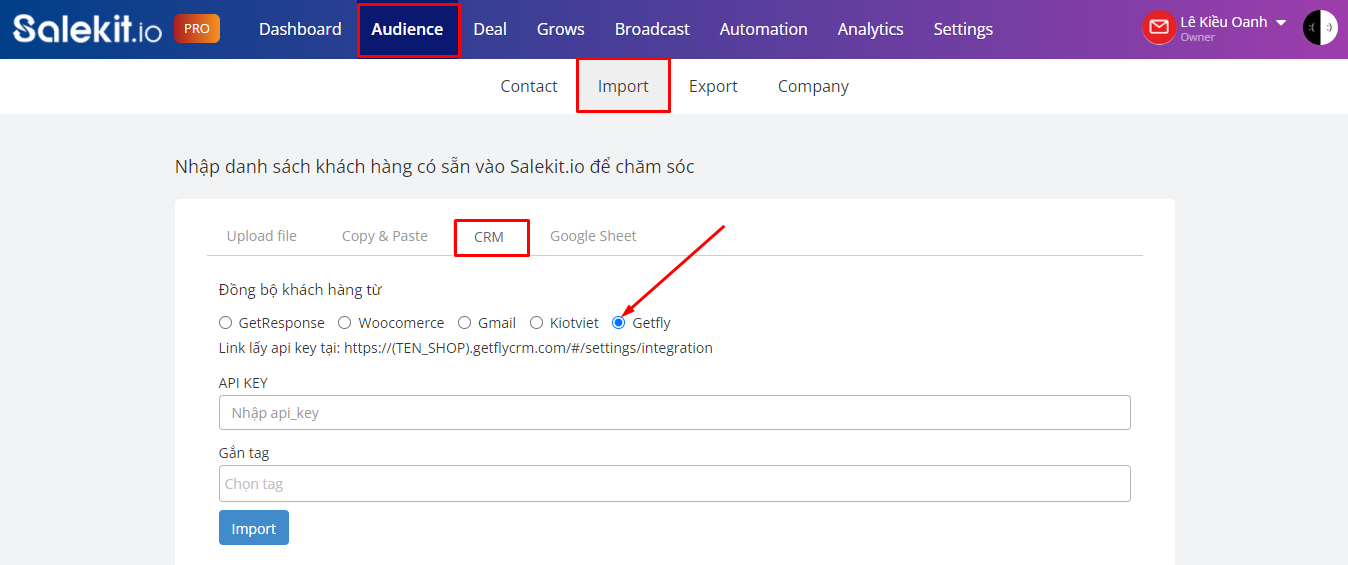This screenshot has height=565, width=1348.
Task: Click the black and white avatar icon
Action: point(1320,28)
